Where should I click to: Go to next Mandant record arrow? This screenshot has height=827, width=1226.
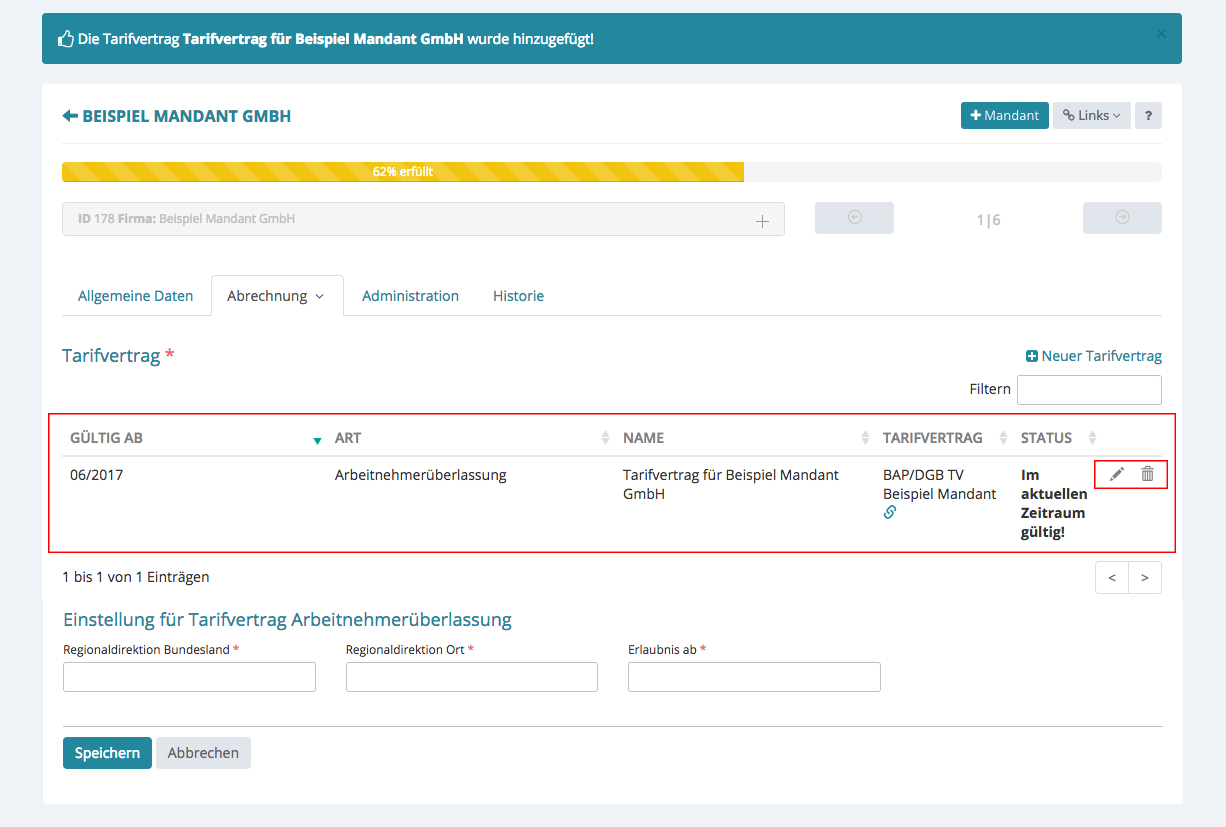click(1122, 218)
